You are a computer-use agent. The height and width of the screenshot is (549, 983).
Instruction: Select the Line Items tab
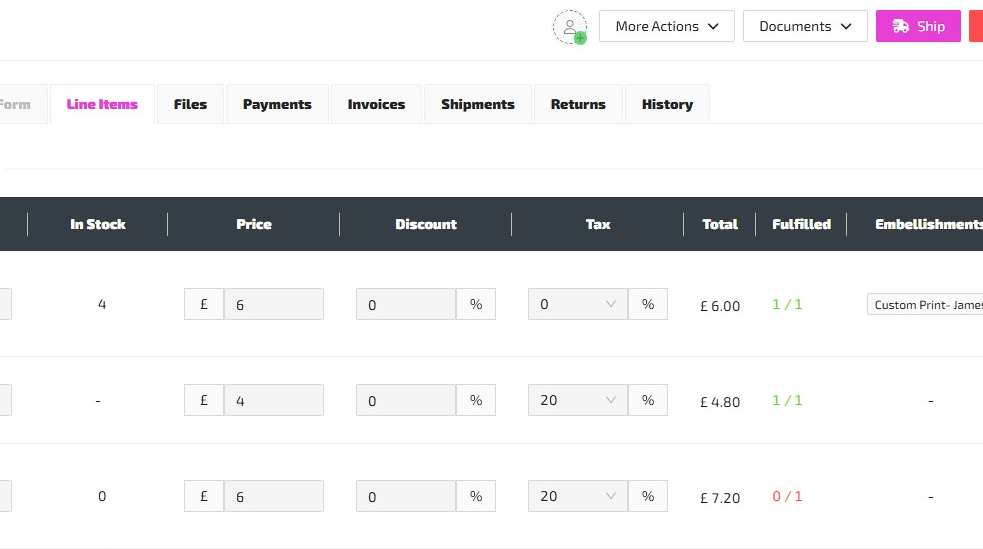102,104
